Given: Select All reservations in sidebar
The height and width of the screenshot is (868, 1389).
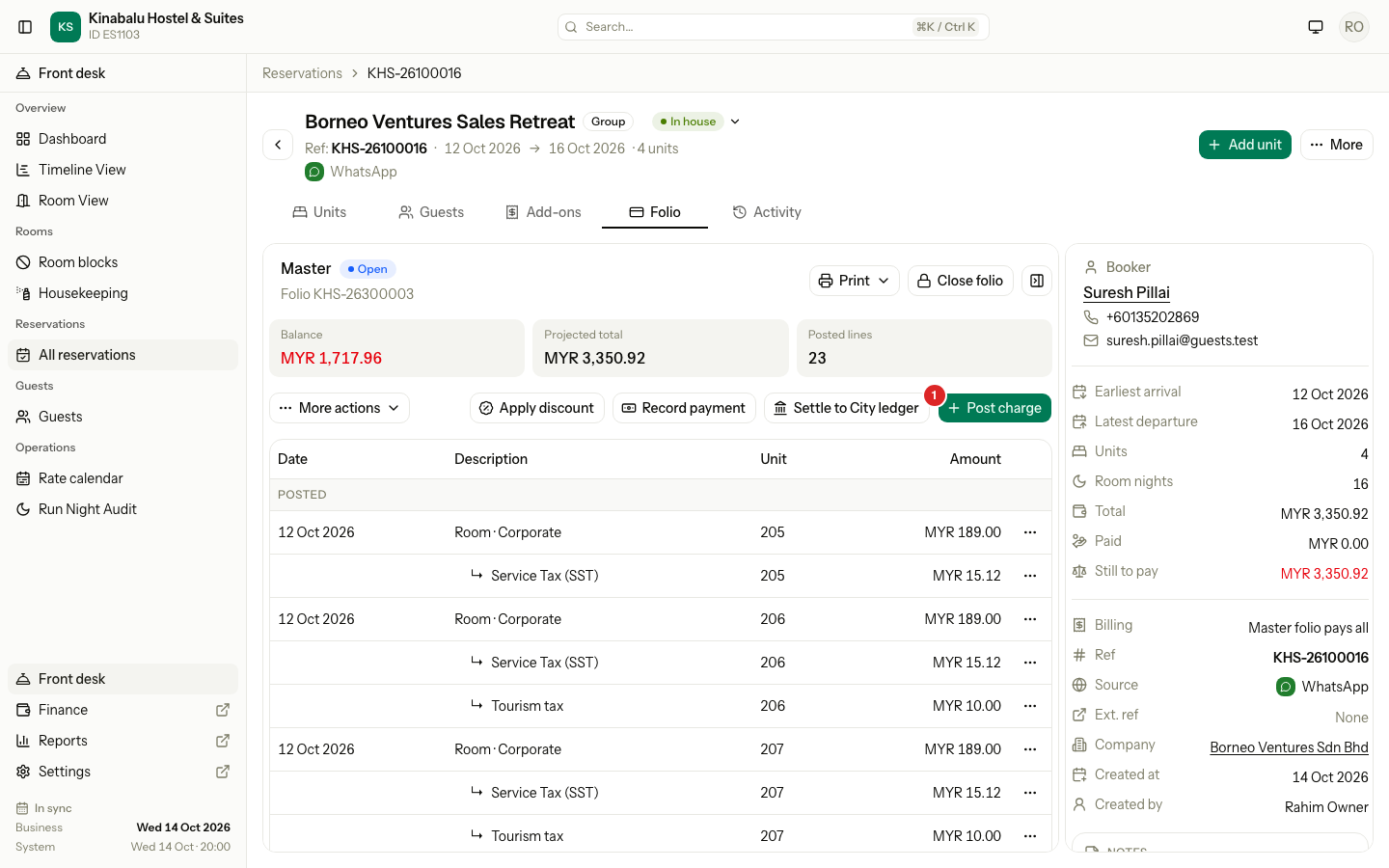Looking at the screenshot, I should tap(123, 355).
